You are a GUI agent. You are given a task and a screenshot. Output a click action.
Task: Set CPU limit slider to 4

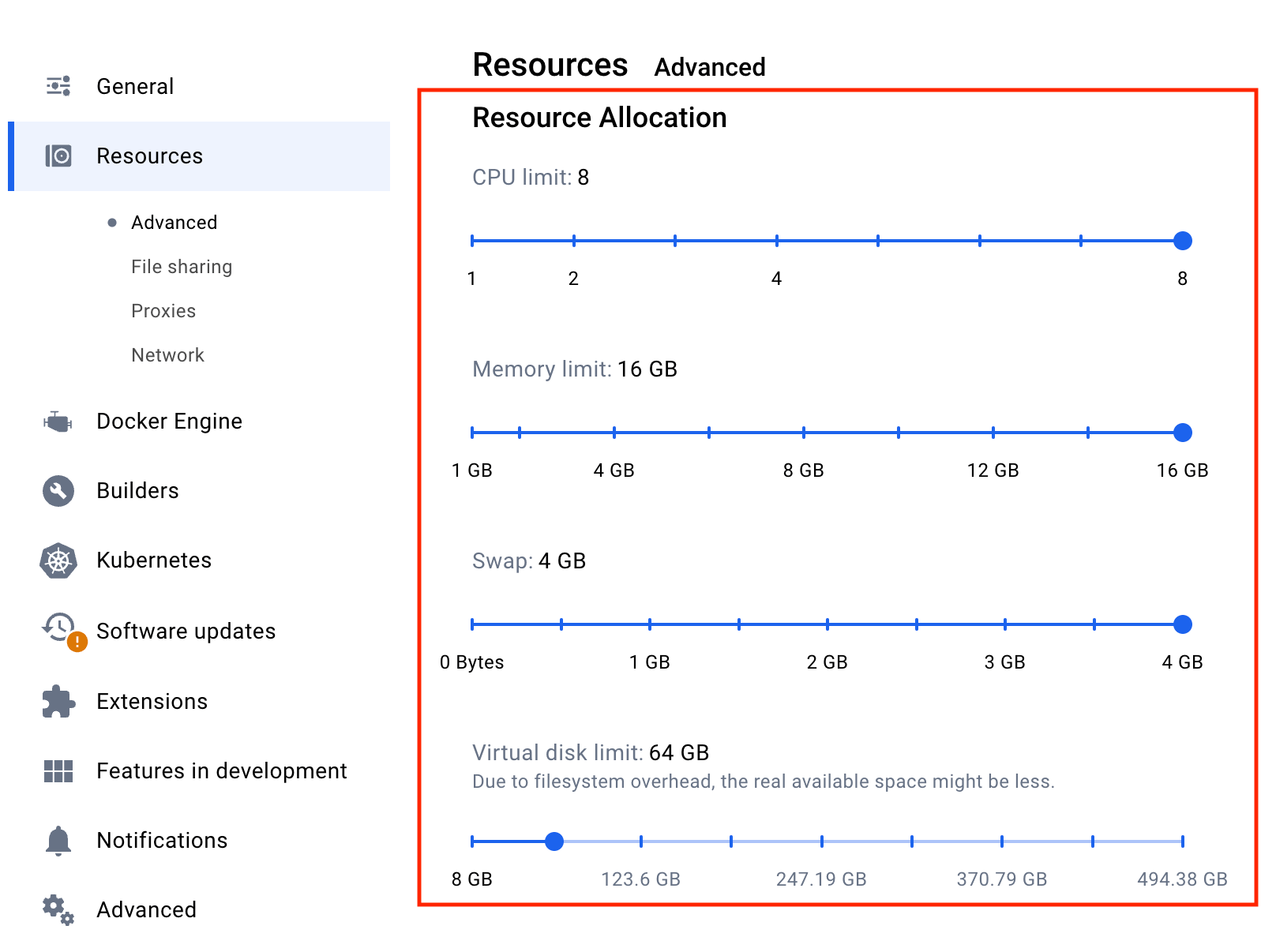[777, 241]
